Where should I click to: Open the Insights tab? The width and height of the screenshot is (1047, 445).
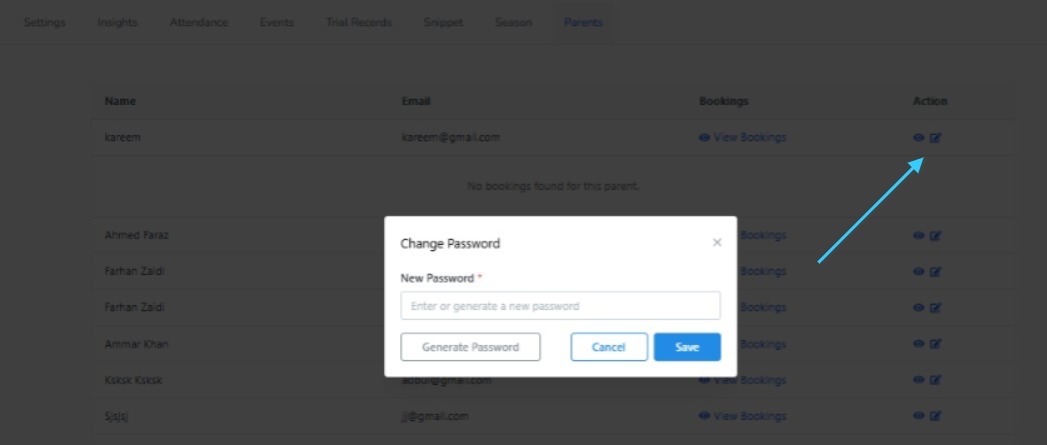pos(118,22)
